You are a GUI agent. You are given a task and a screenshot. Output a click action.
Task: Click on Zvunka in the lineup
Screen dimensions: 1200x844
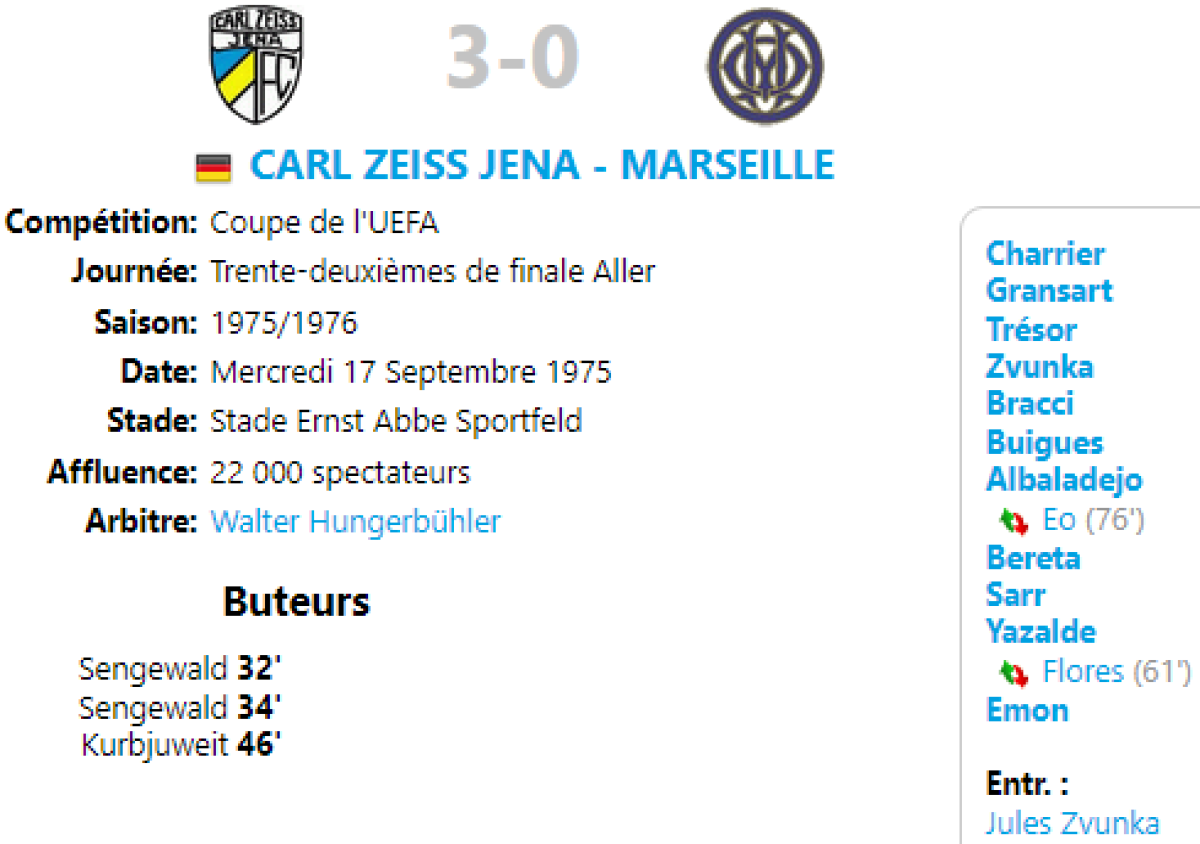(x=1040, y=367)
